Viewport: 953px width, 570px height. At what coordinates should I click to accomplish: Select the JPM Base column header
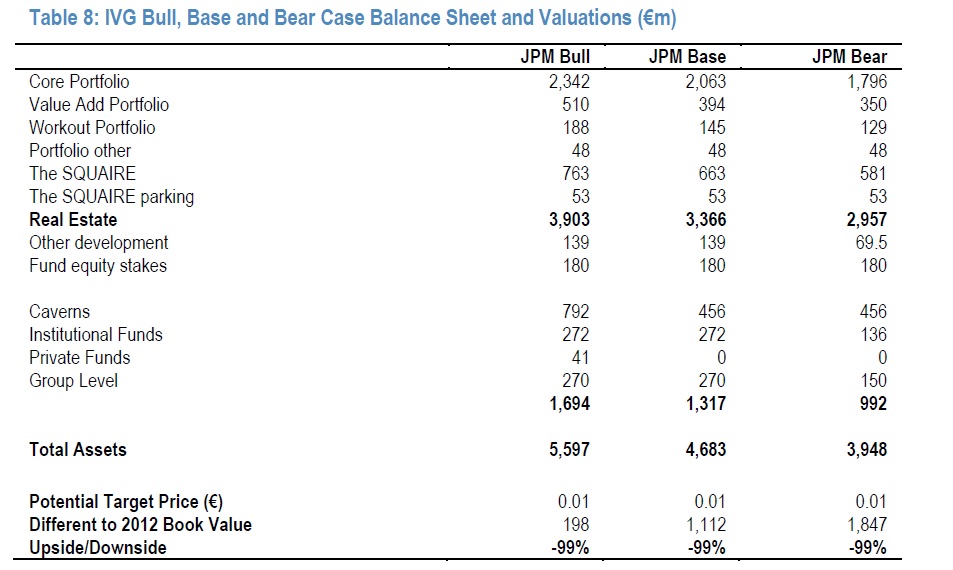click(x=687, y=58)
